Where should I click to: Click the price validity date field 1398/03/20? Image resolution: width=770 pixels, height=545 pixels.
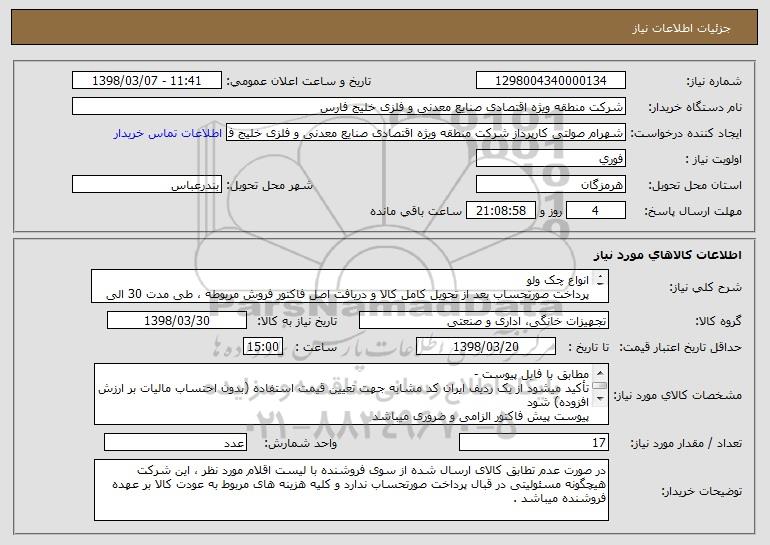[x=486, y=347]
